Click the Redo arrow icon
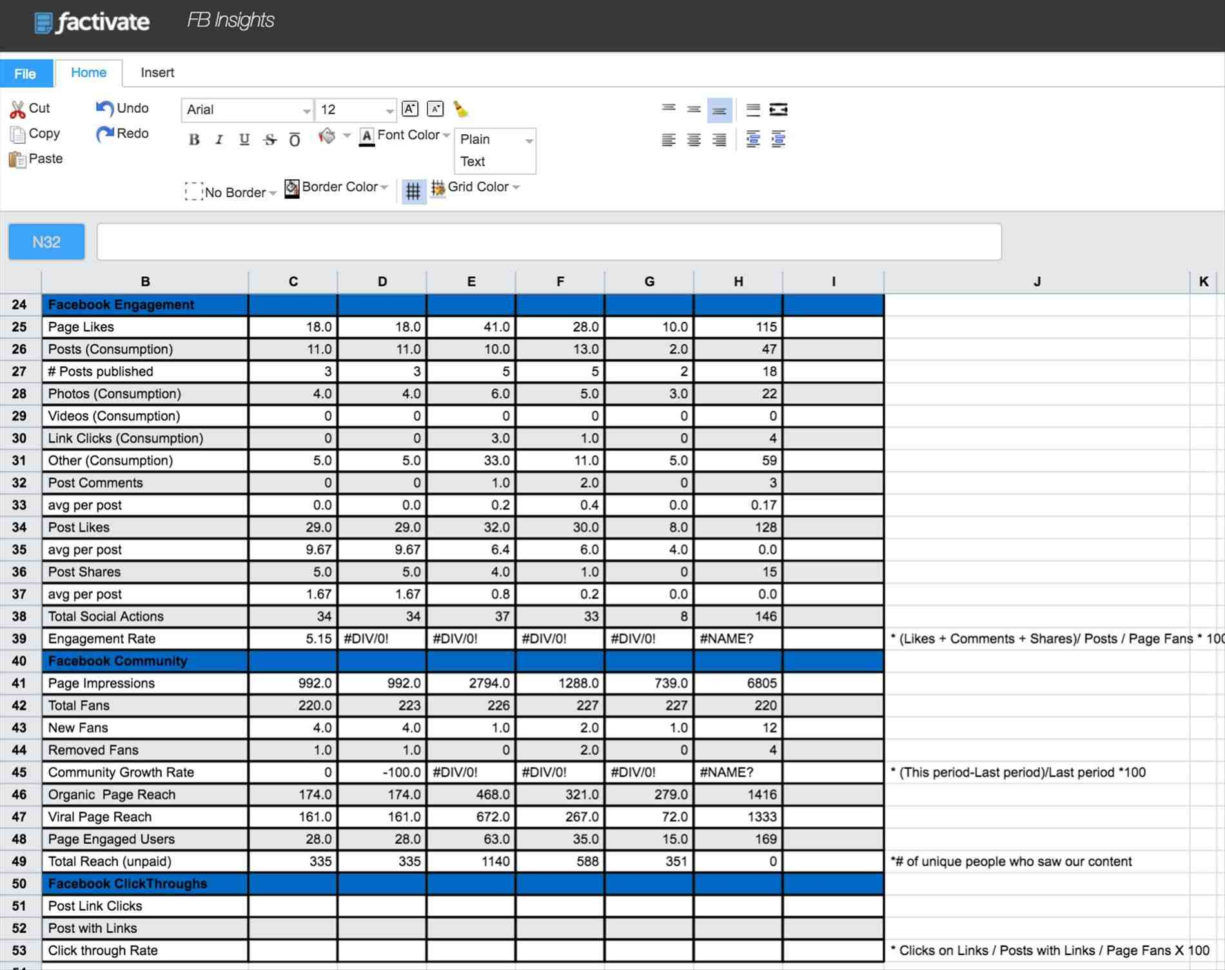The image size is (1225, 970). click(104, 133)
